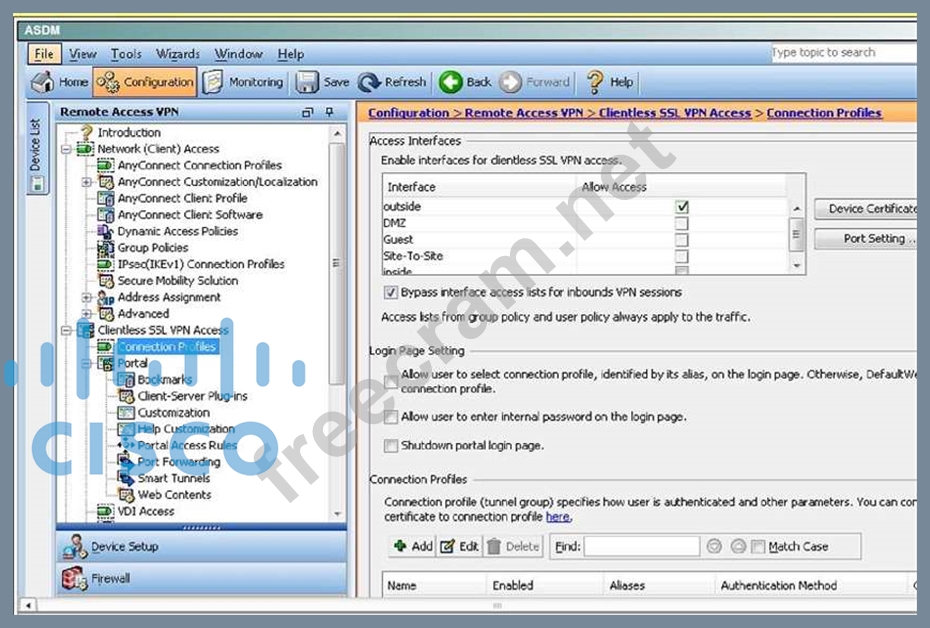Click the Save toolbar icon
This screenshot has height=628, width=930.
[323, 82]
